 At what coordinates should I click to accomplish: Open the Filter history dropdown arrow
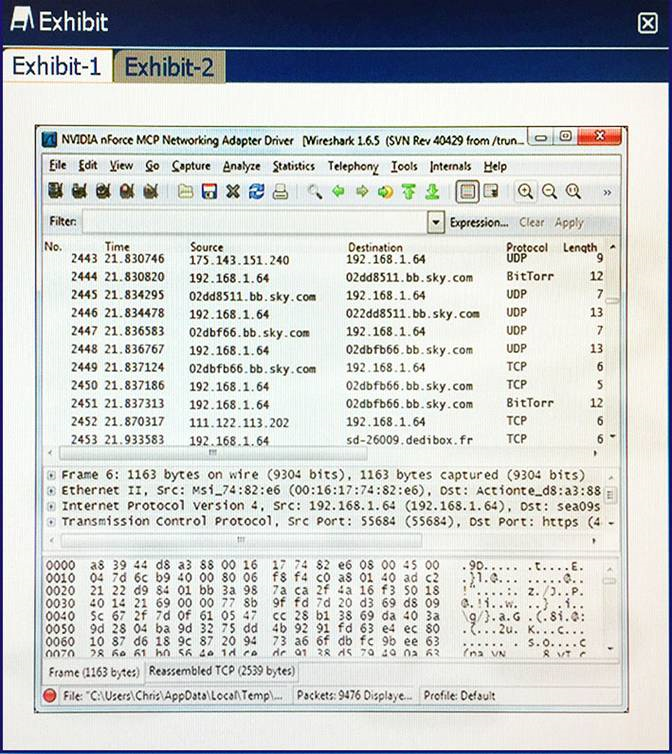click(436, 222)
